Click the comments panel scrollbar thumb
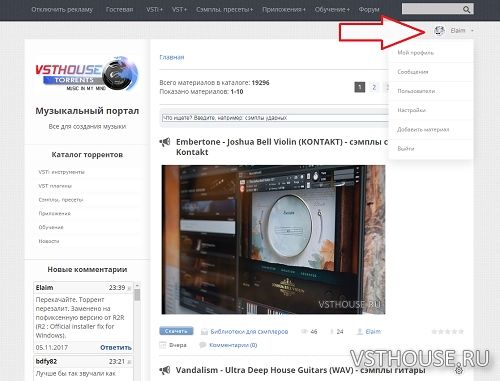This screenshot has width=500, height=381. tap(137, 295)
